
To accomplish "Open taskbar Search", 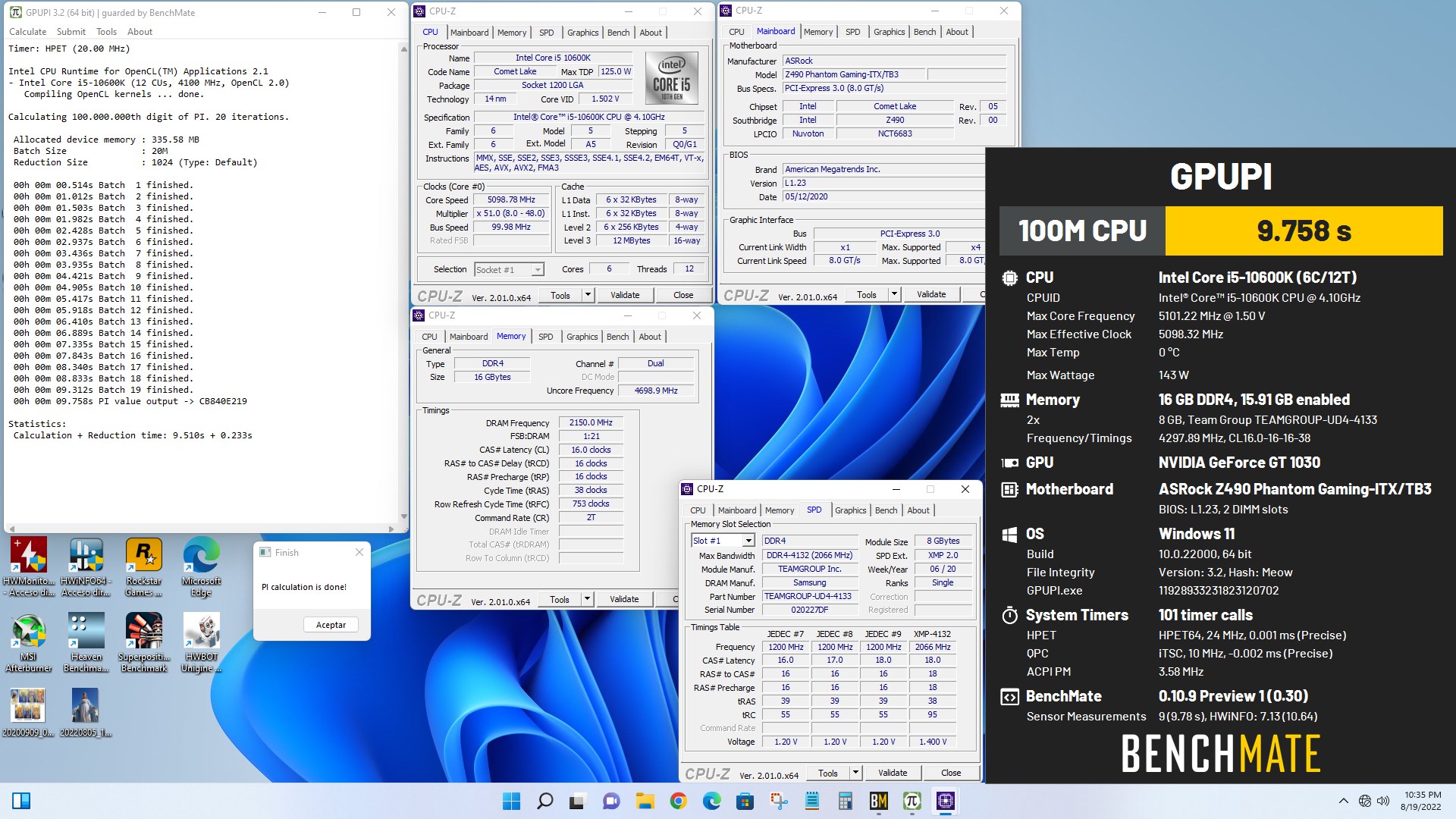I will (x=544, y=801).
